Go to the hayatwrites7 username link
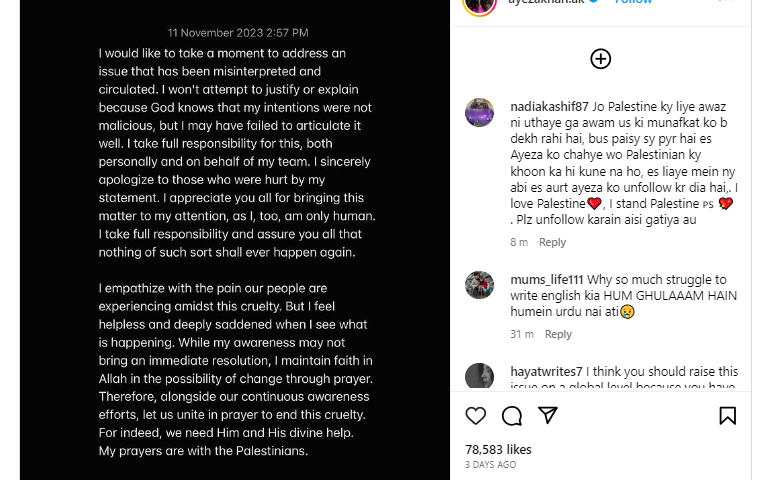 pyautogui.click(x=537, y=371)
